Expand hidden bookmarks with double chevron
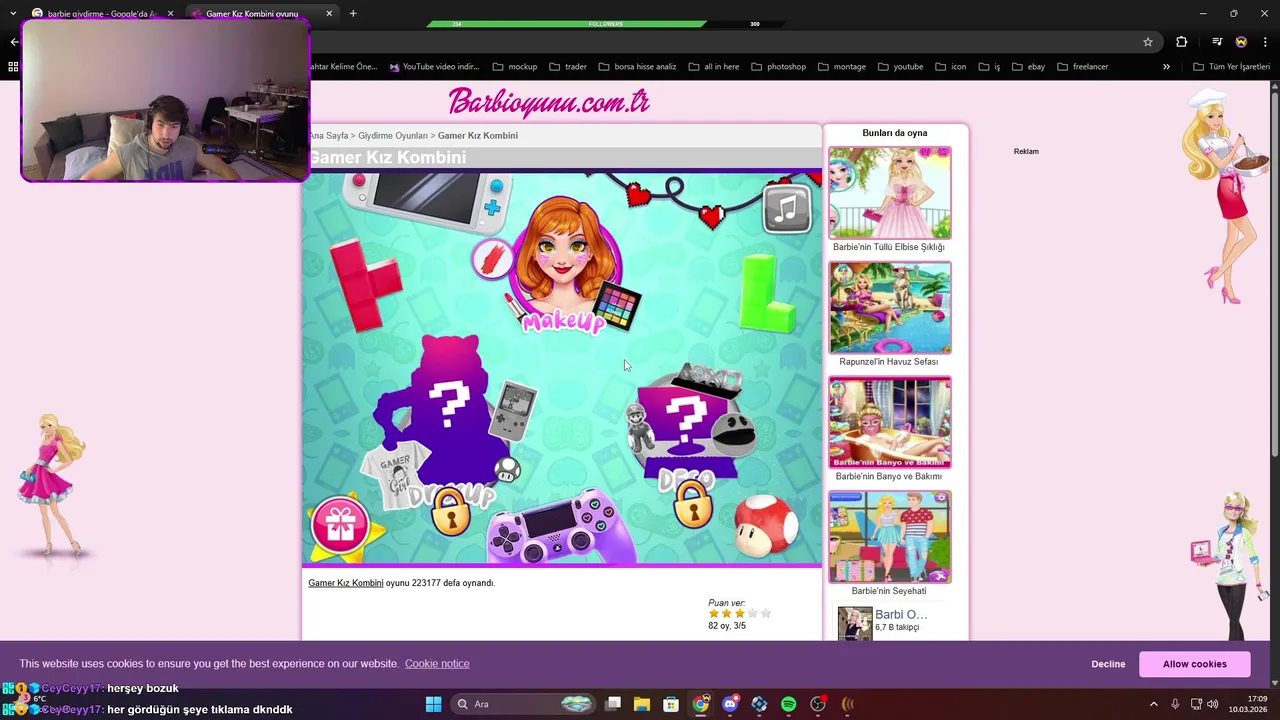The image size is (1280, 720). pos(1166,67)
